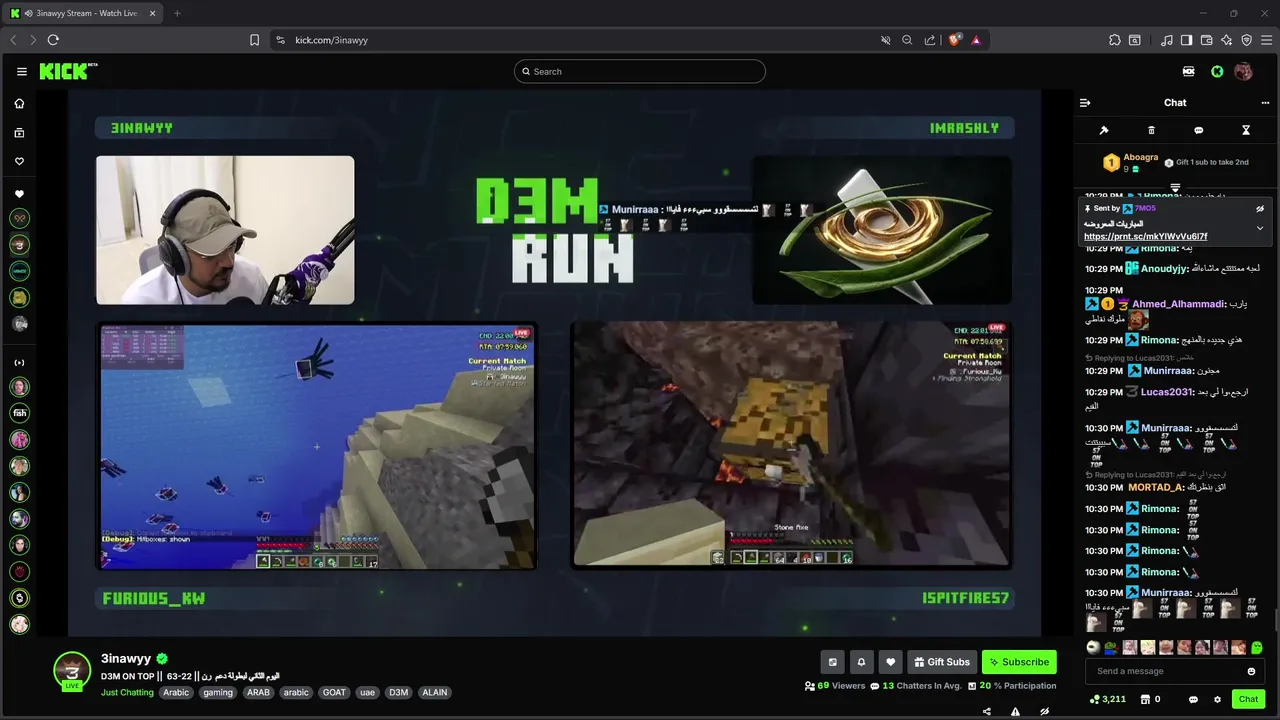Select the 3inawyy Stream tab
Image resolution: width=1280 pixels, height=720 pixels.
click(83, 13)
